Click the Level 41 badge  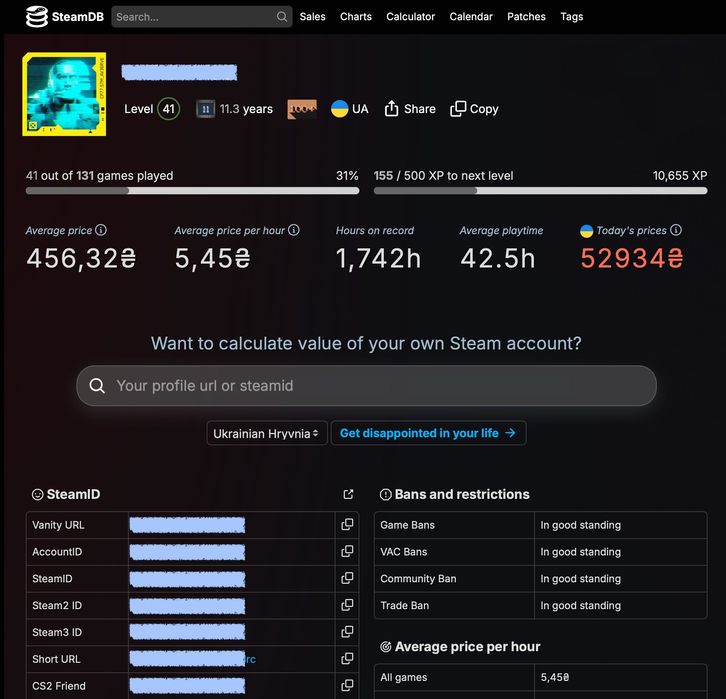169,109
